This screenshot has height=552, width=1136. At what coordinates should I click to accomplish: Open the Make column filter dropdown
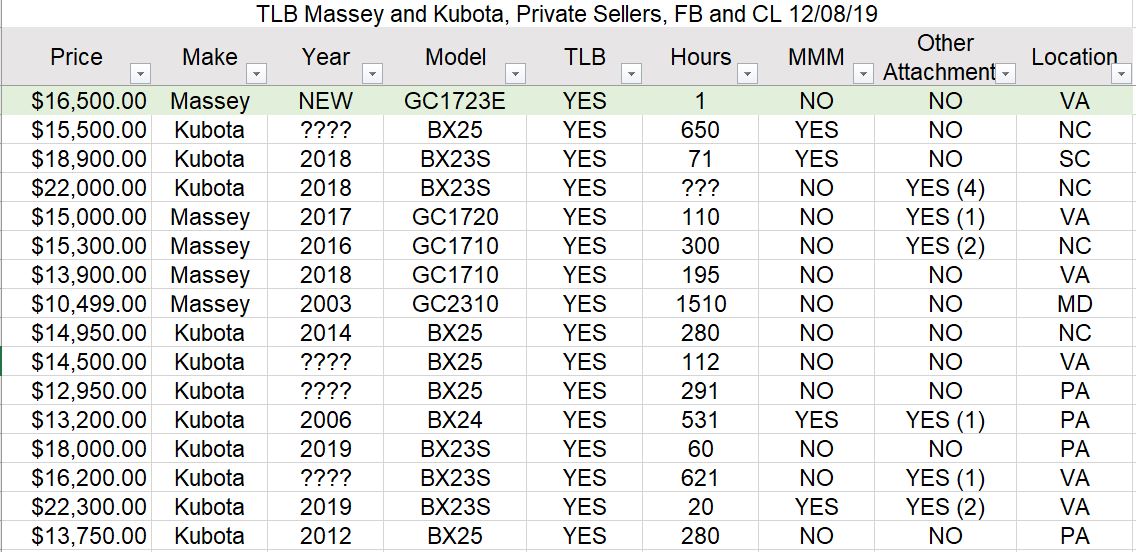pyautogui.click(x=257, y=74)
